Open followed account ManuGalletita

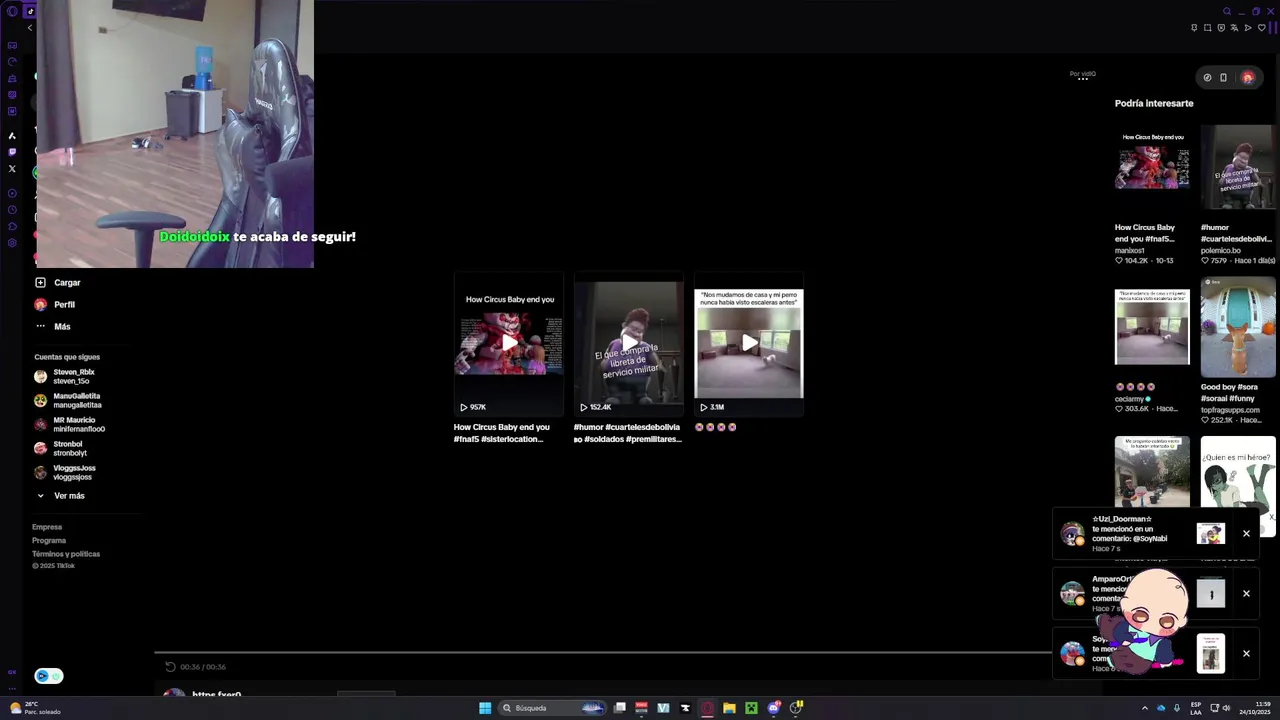(68, 400)
